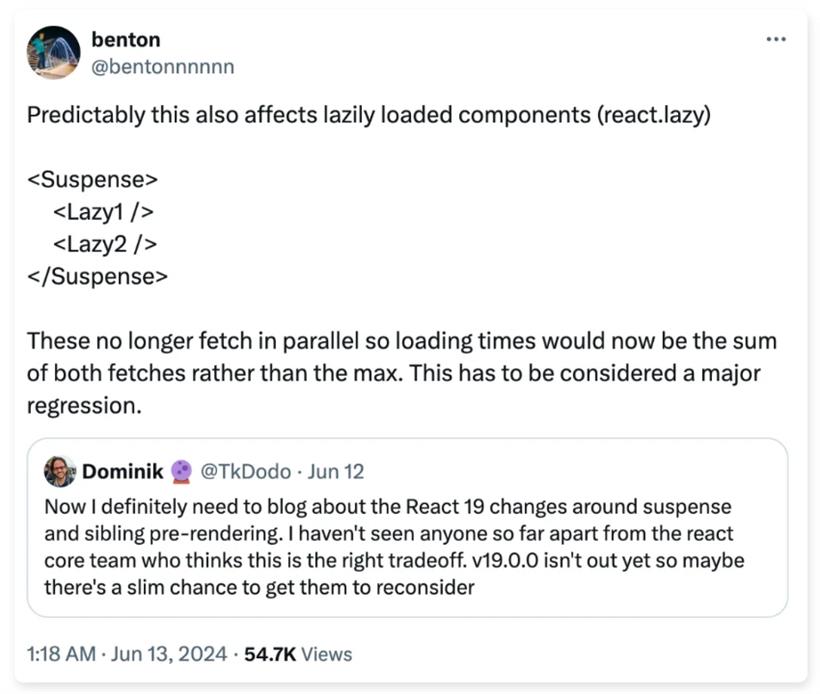Click the <Lazy2 /> line in the tweet
This screenshot has height=694, width=820.
coord(105,244)
